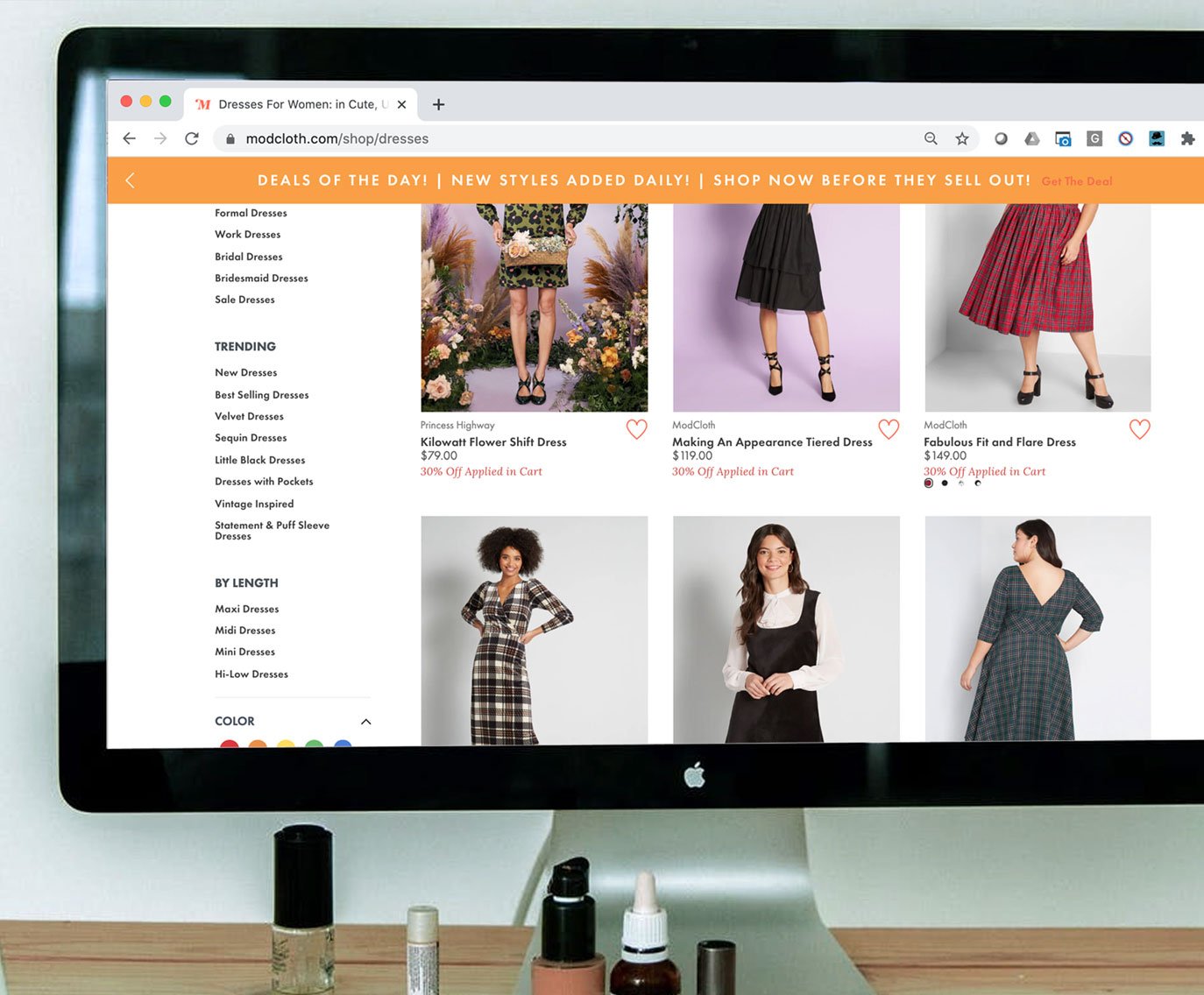Open the Fabulous Fit and Flare Dress title
The image size is (1204, 995).
[1000, 442]
